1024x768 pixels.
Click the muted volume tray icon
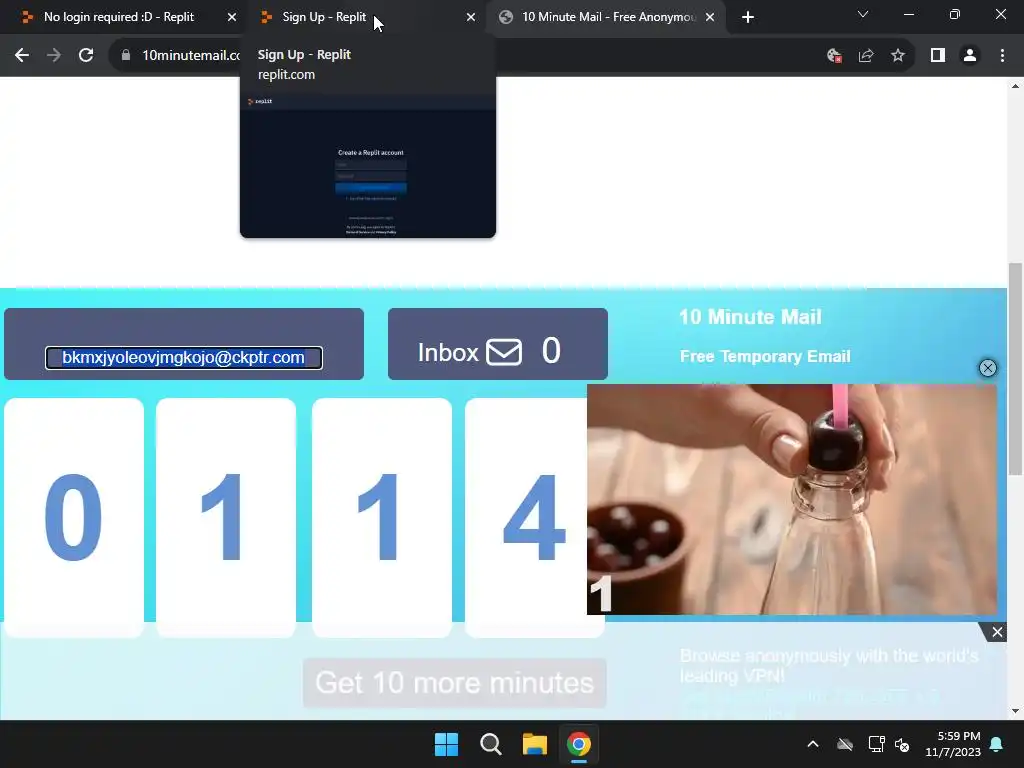point(903,744)
